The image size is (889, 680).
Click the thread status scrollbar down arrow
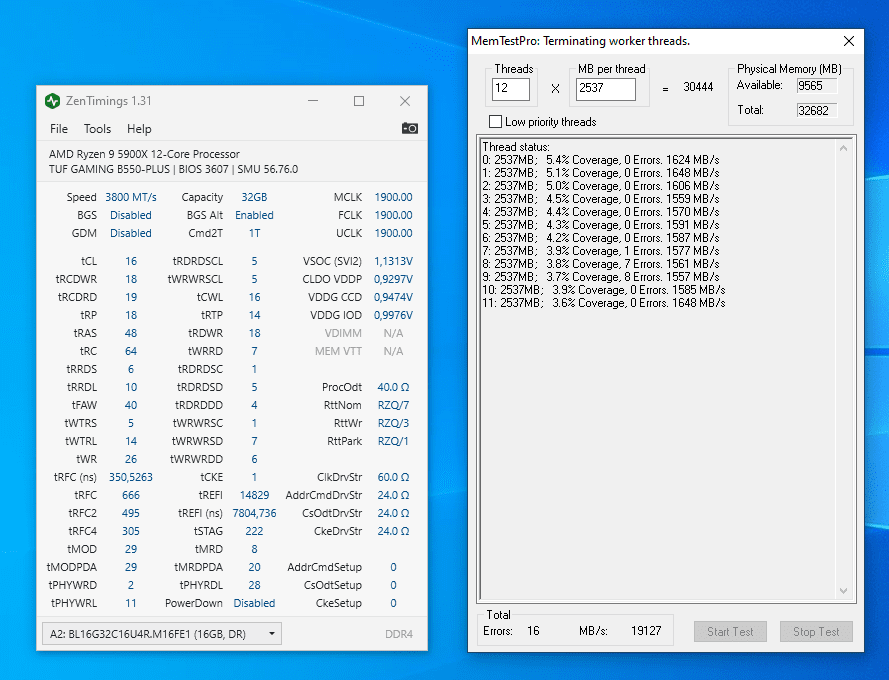[843, 591]
